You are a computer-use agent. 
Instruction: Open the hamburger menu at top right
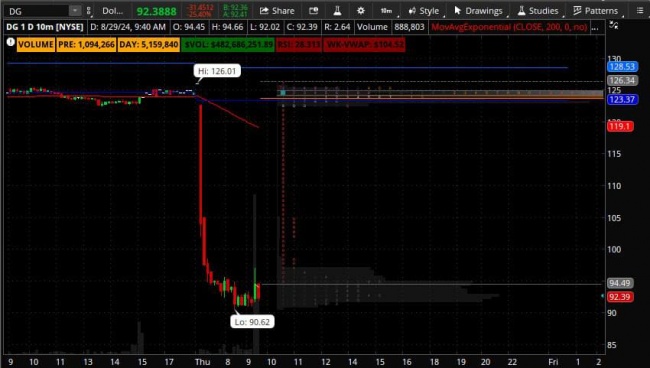tap(640, 11)
